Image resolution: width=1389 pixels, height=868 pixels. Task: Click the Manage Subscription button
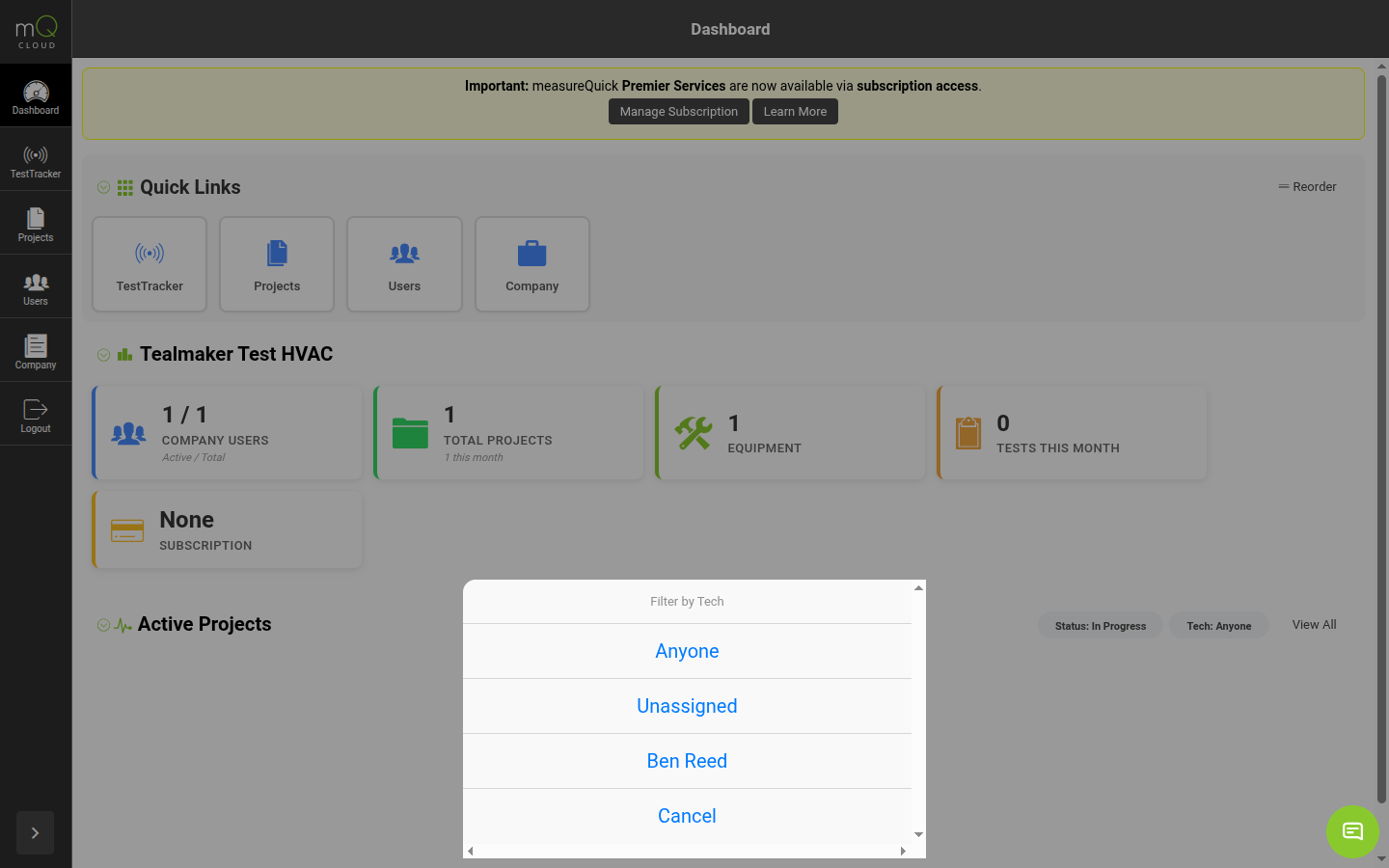point(678,111)
